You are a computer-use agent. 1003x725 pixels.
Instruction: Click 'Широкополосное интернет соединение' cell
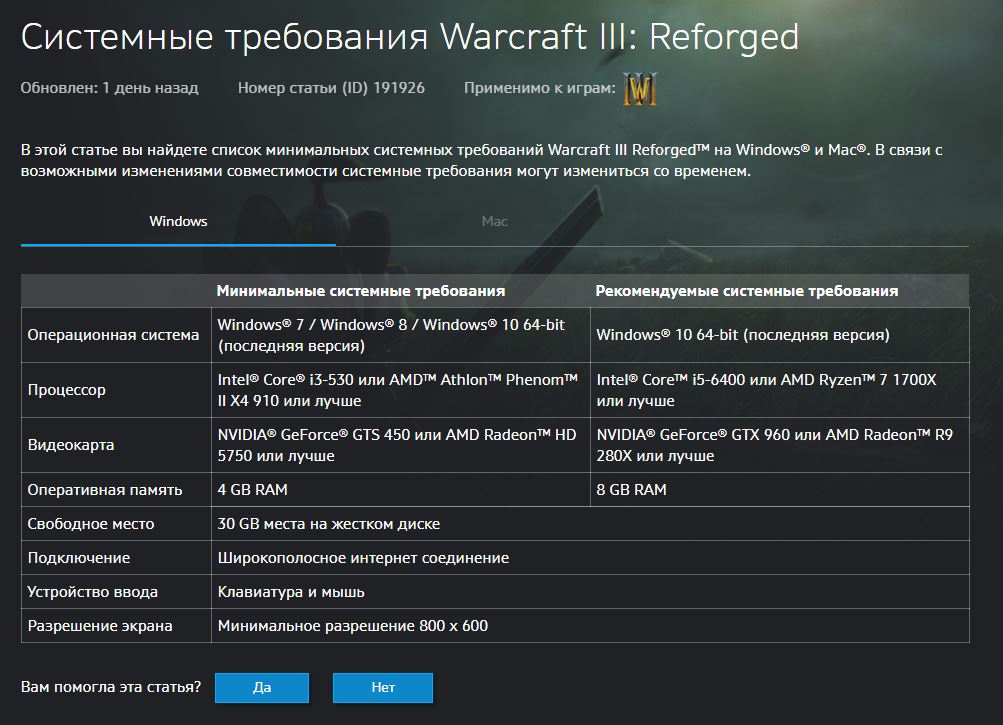click(x=590, y=557)
